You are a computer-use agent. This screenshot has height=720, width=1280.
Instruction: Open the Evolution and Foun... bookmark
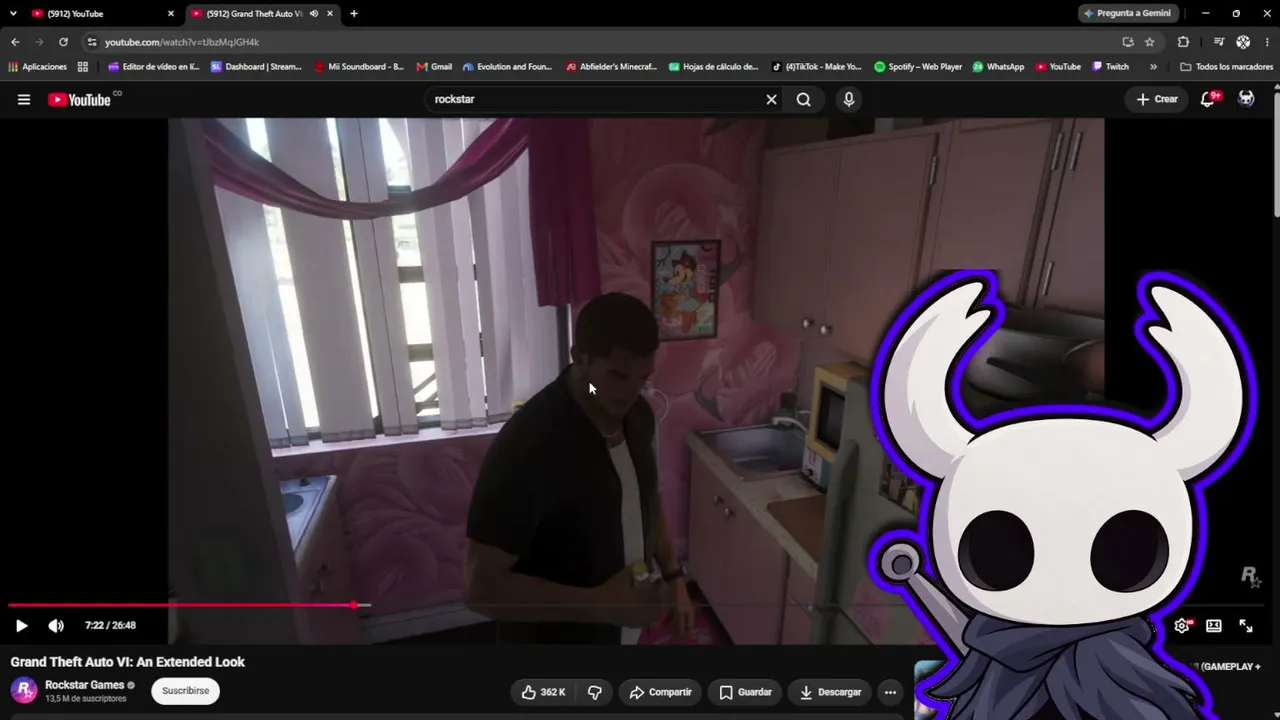point(507,67)
